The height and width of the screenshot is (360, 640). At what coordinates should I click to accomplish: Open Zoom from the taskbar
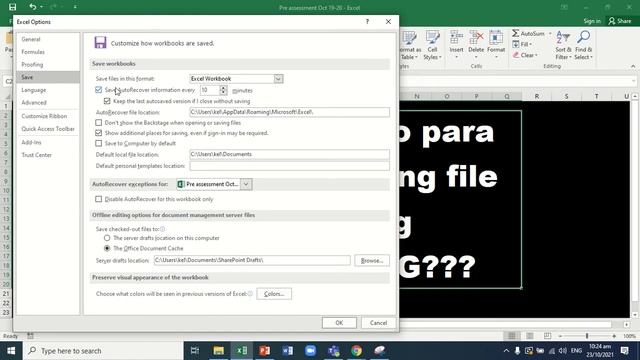click(x=311, y=351)
